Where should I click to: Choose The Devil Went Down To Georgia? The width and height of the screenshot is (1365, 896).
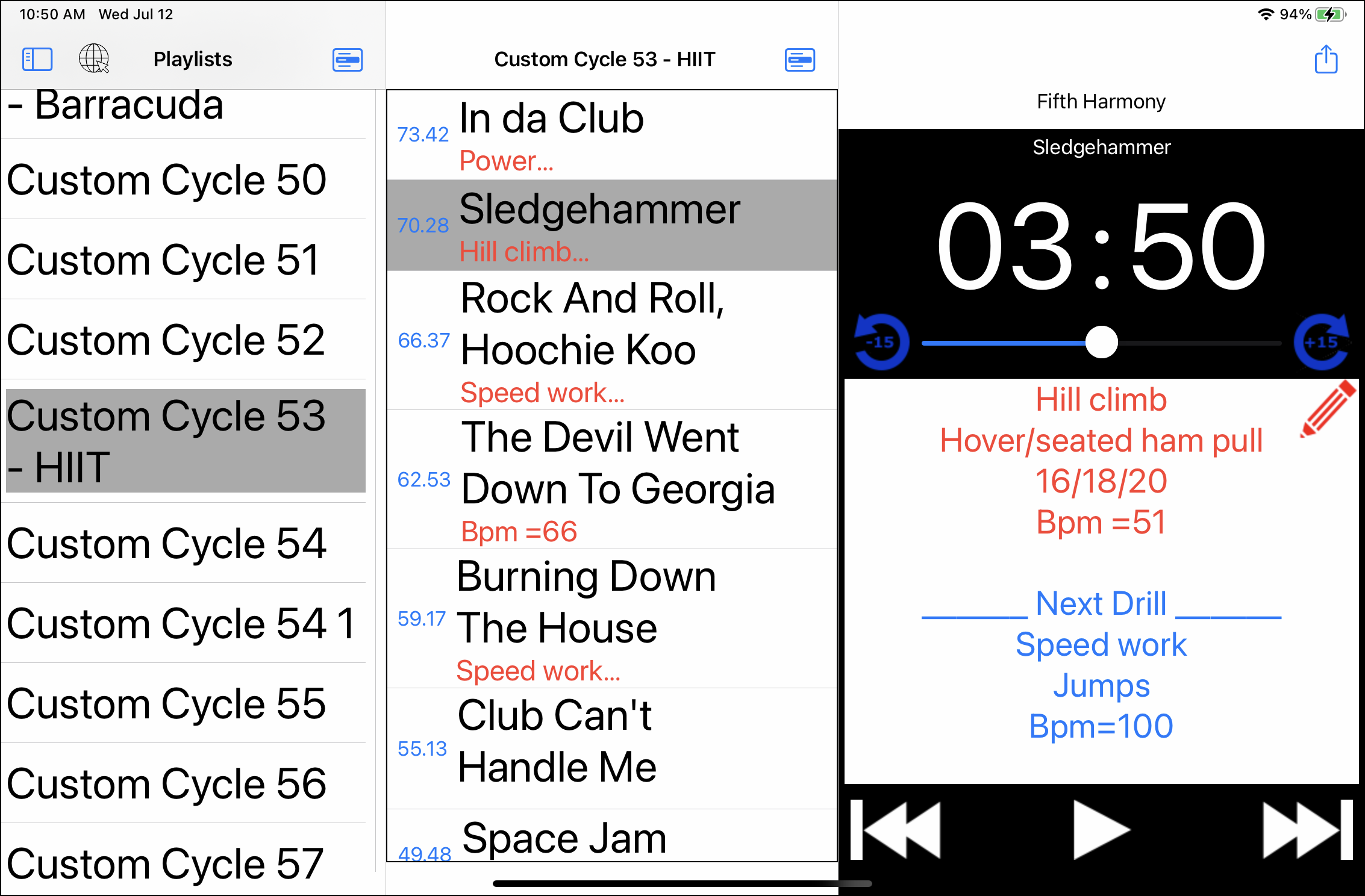(x=612, y=479)
